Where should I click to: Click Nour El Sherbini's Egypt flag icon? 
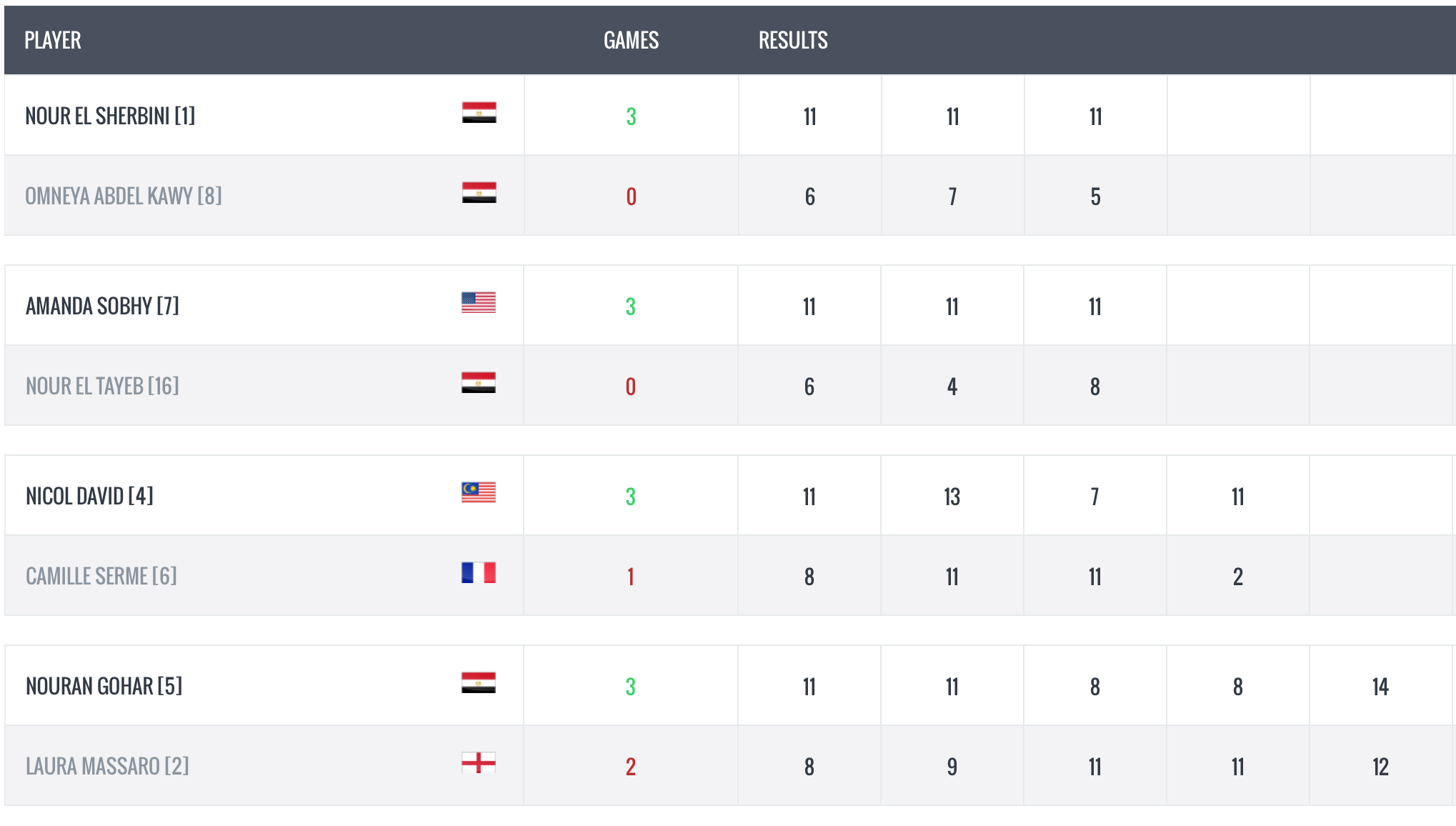coord(479,113)
